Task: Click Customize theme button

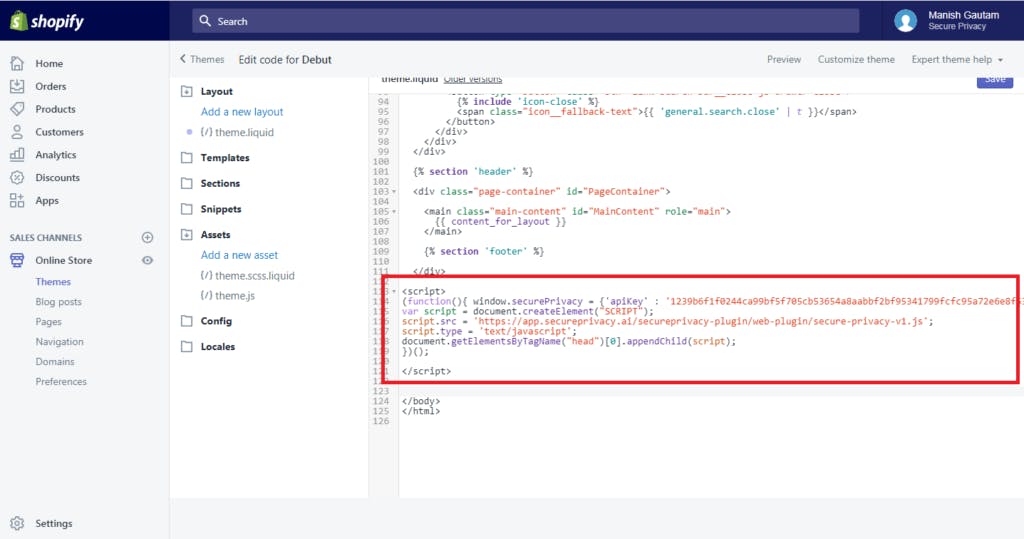Action: [856, 59]
